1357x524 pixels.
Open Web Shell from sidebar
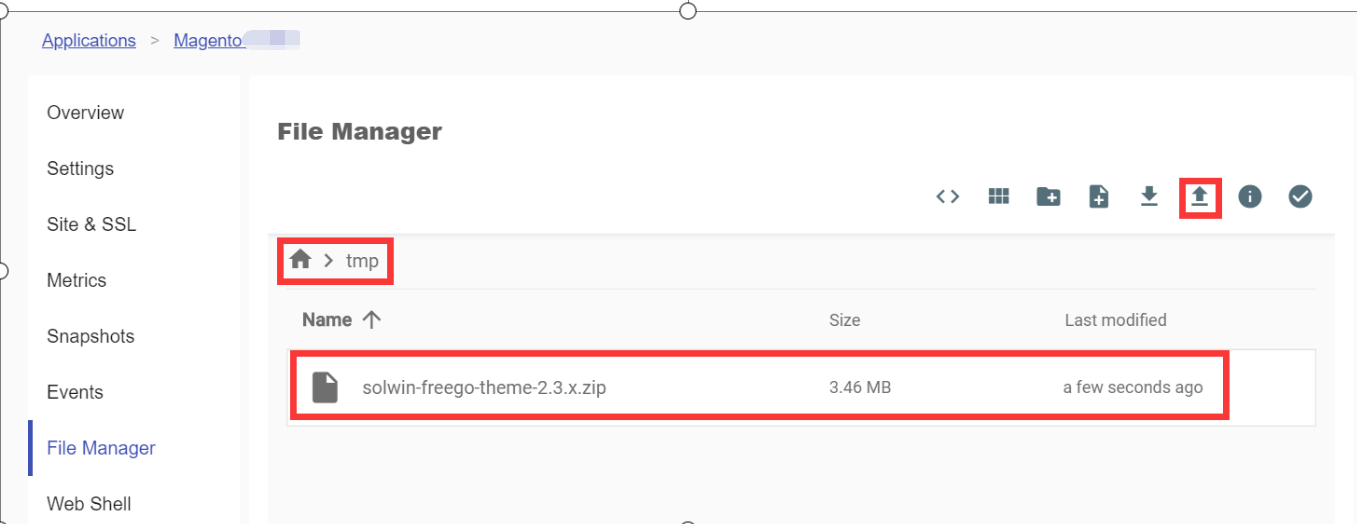(89, 504)
